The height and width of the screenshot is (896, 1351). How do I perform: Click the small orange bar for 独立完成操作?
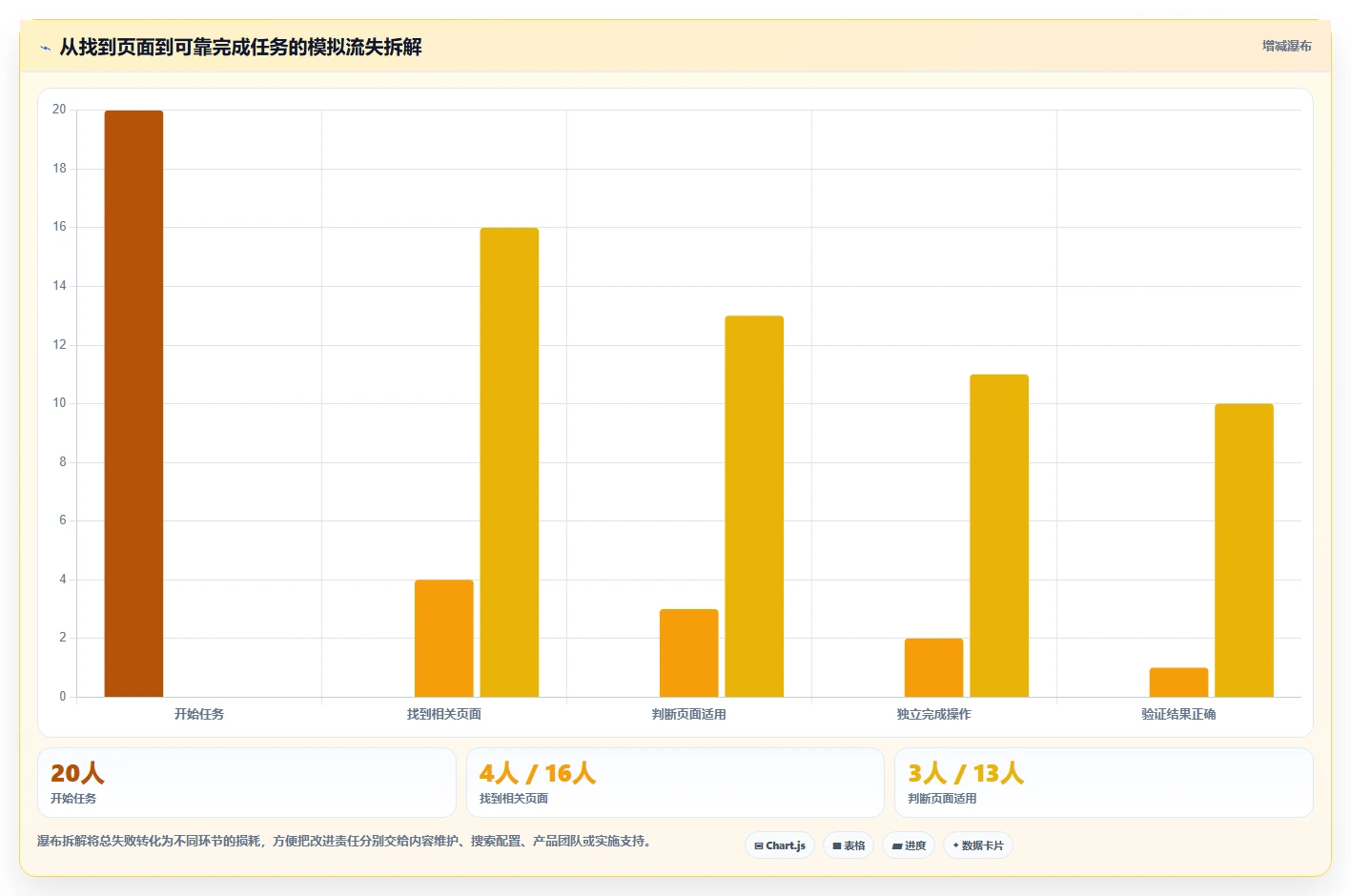click(x=933, y=667)
